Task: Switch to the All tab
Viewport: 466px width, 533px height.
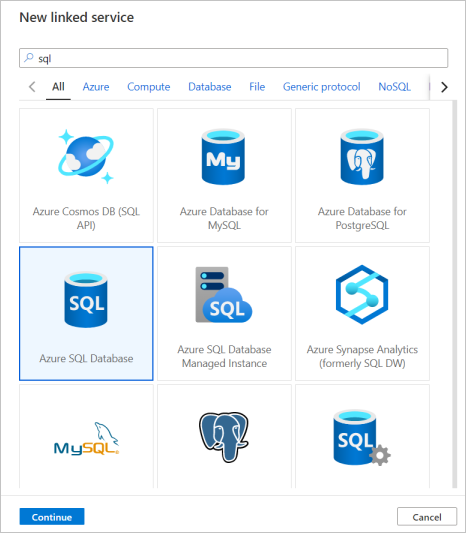Action: (x=58, y=87)
